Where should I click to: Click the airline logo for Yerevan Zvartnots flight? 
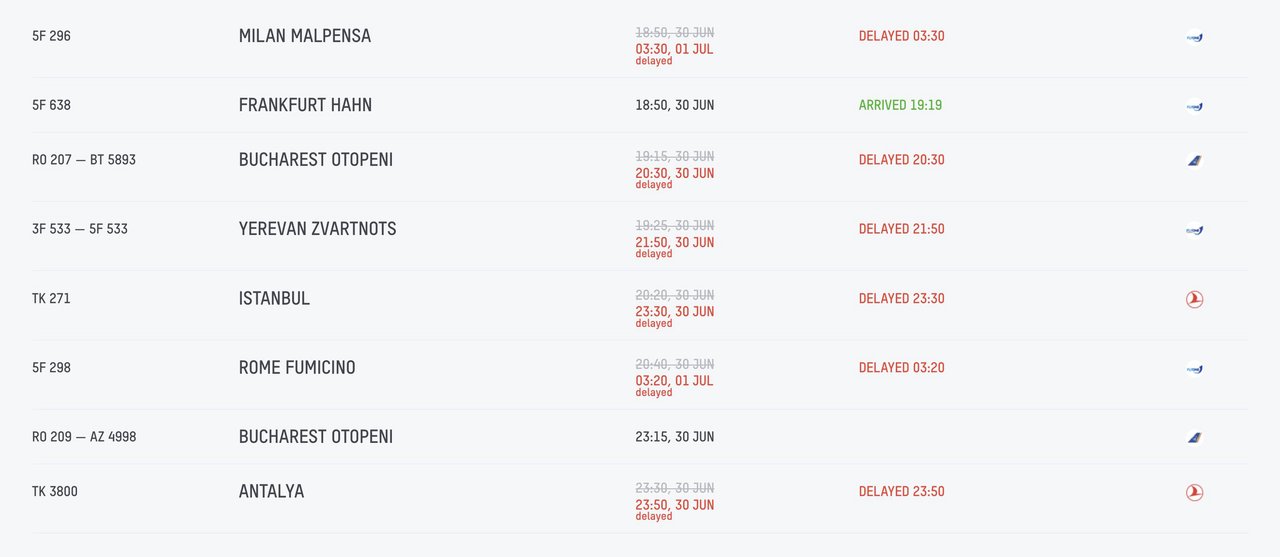[x=1194, y=229]
